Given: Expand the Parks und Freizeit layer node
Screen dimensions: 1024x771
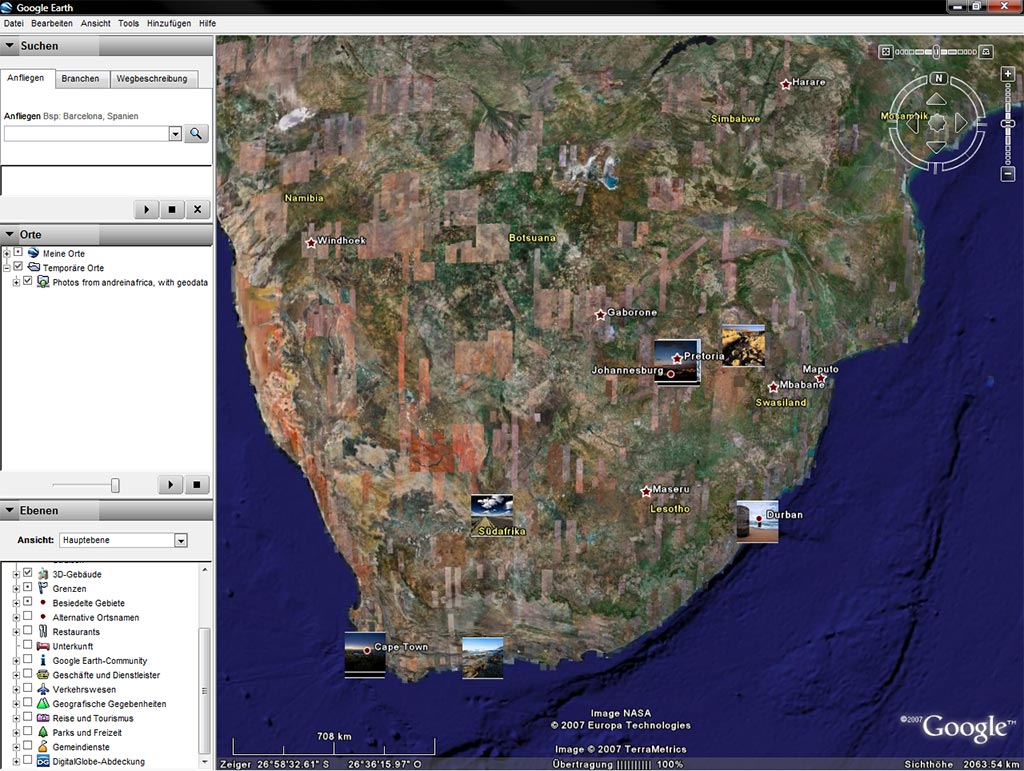Looking at the screenshot, I should tap(16, 732).
